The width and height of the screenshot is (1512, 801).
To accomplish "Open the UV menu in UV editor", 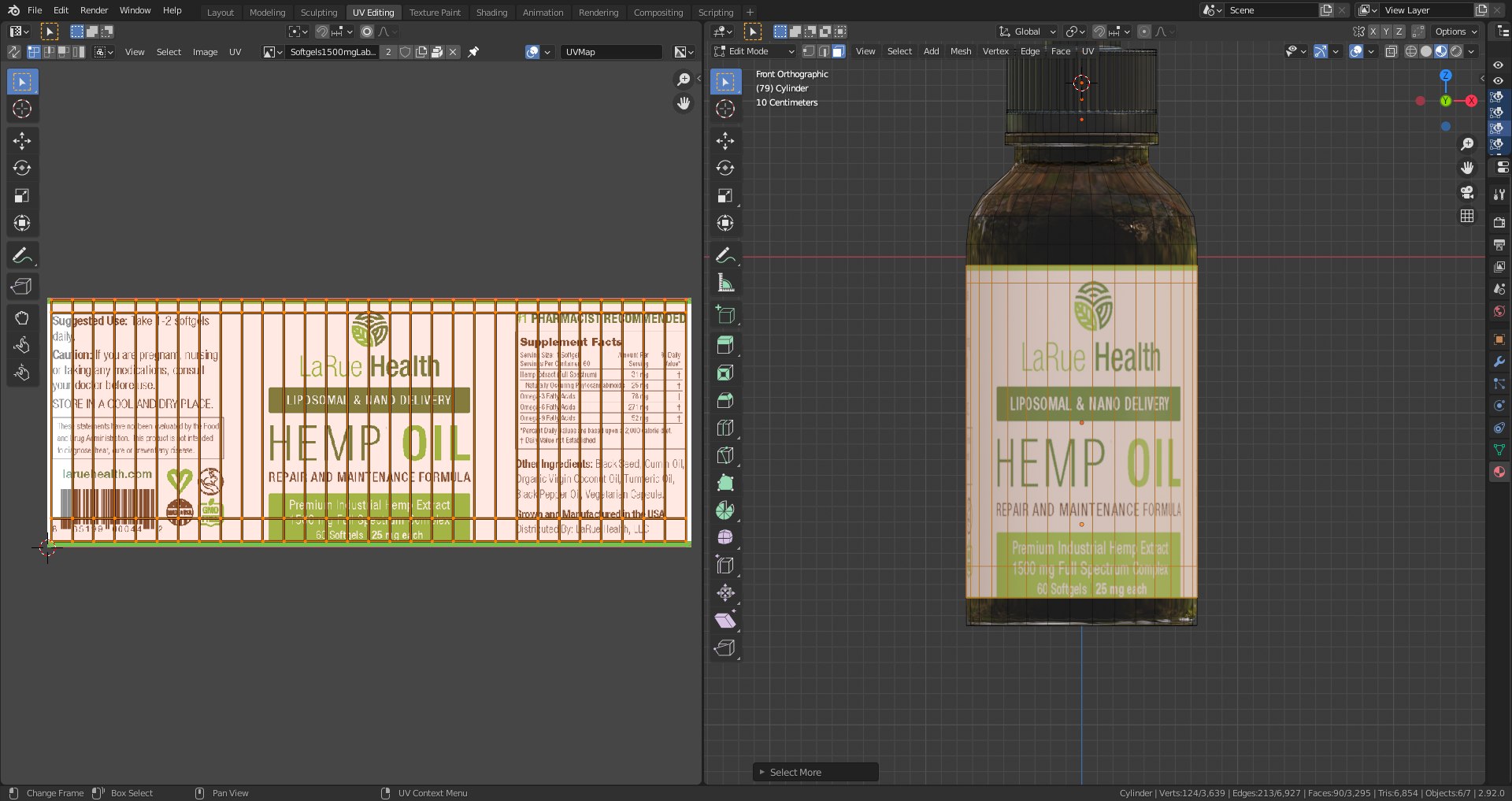I will 235,52.
